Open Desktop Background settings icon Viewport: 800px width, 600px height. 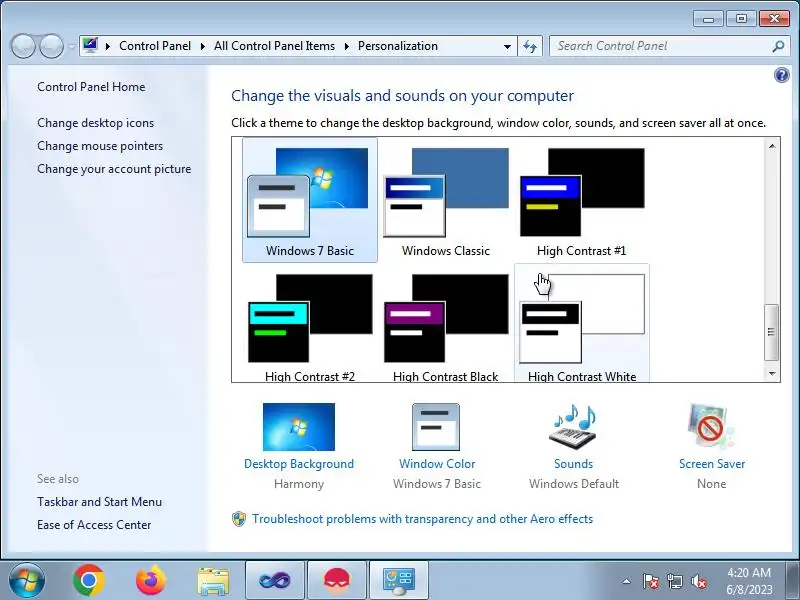click(x=299, y=427)
